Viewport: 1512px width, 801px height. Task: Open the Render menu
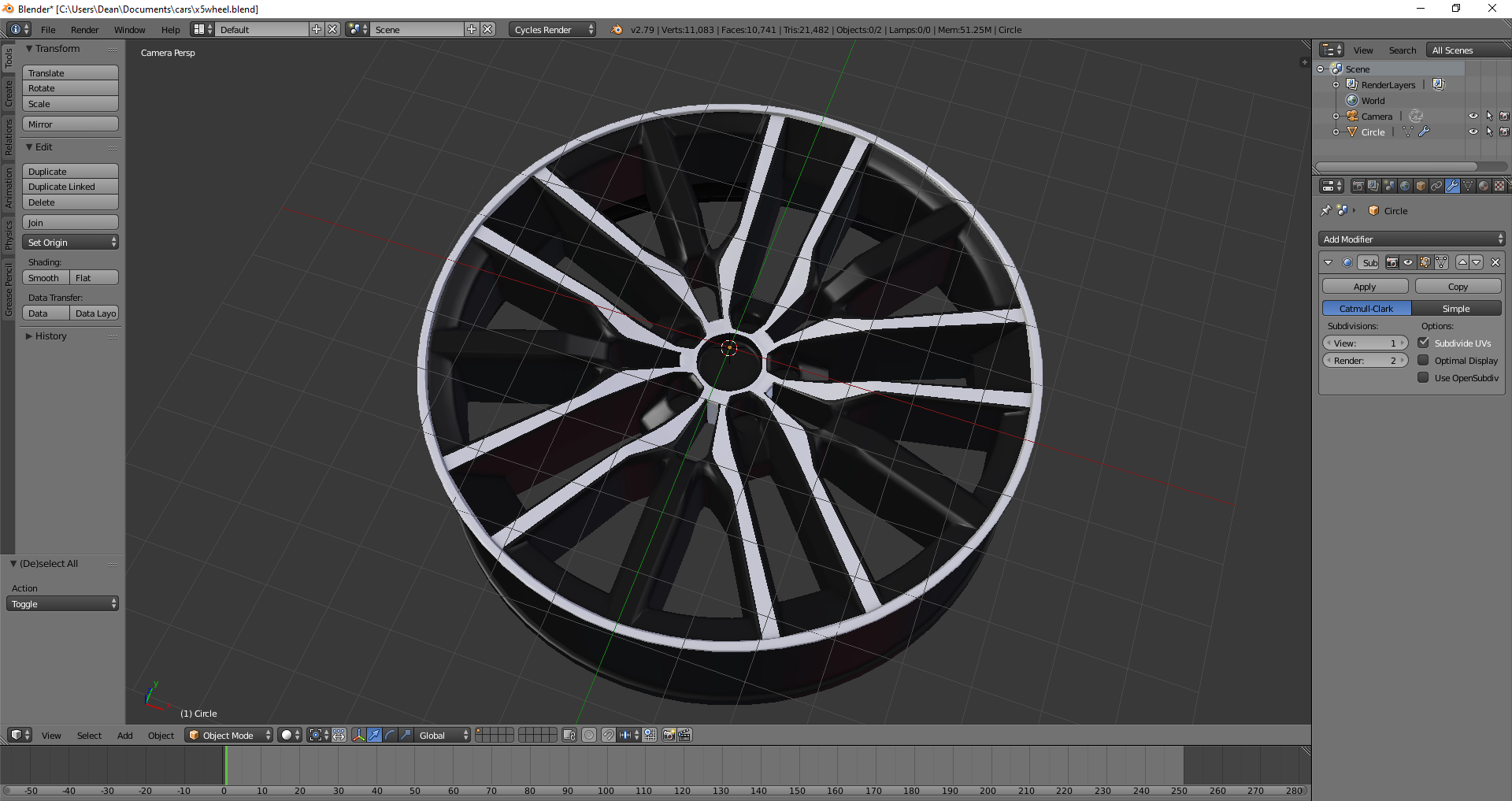pos(84,29)
